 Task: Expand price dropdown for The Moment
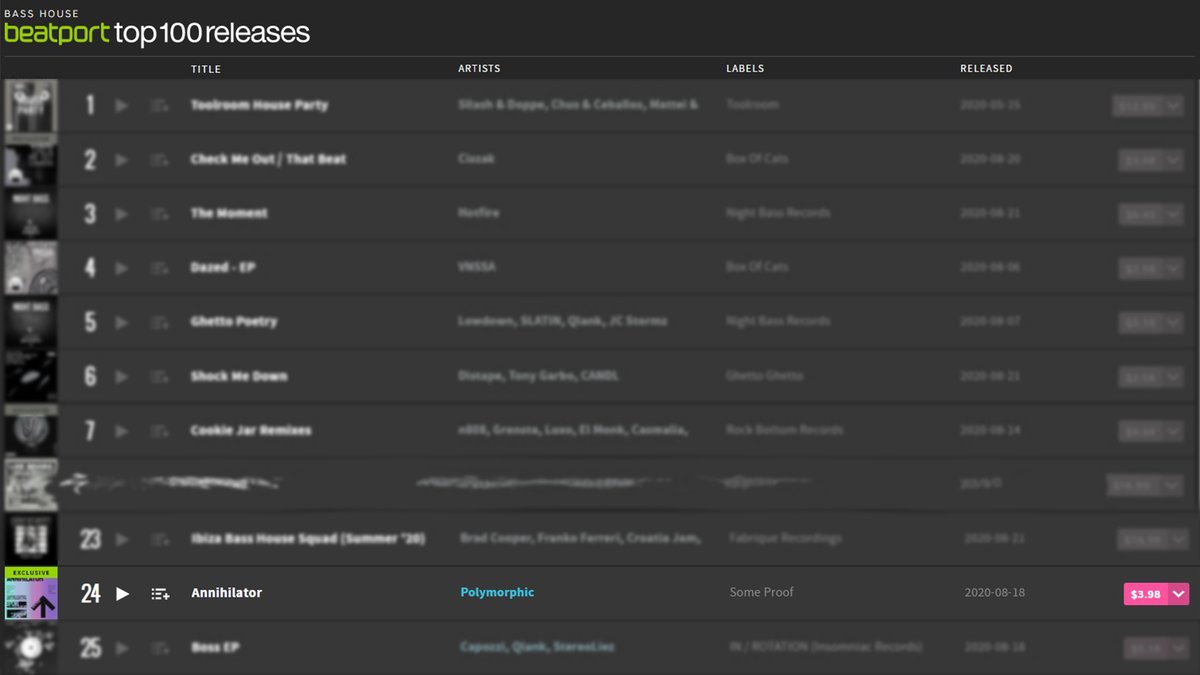(1175, 214)
